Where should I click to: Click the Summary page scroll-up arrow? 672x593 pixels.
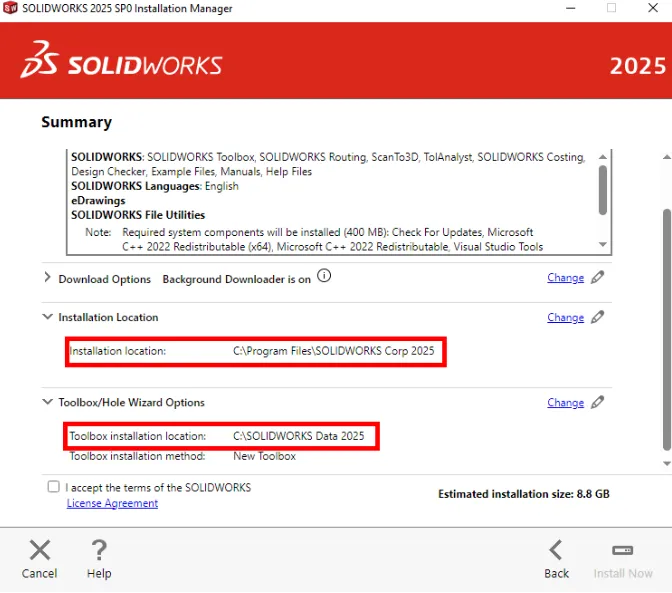(666, 157)
